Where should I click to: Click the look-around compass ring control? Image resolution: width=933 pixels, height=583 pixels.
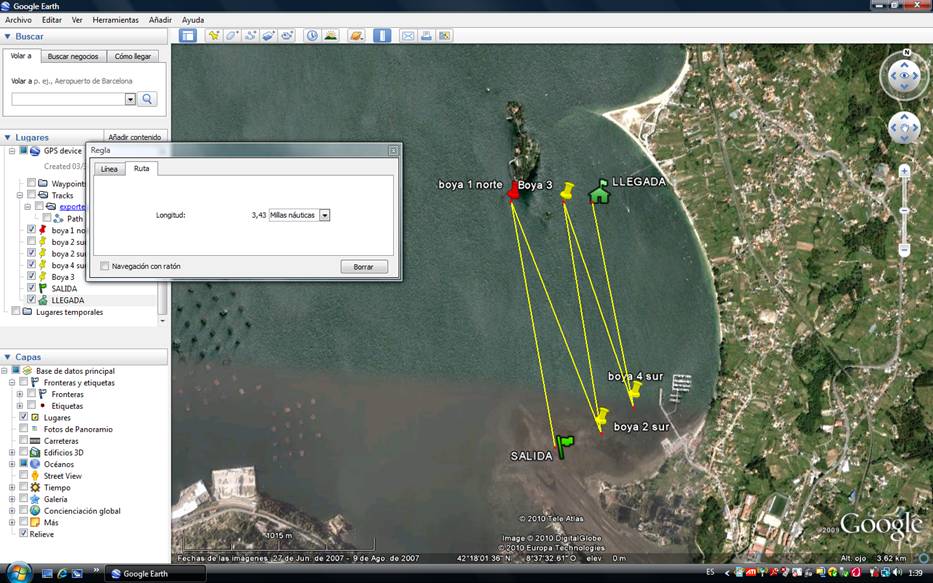(904, 76)
